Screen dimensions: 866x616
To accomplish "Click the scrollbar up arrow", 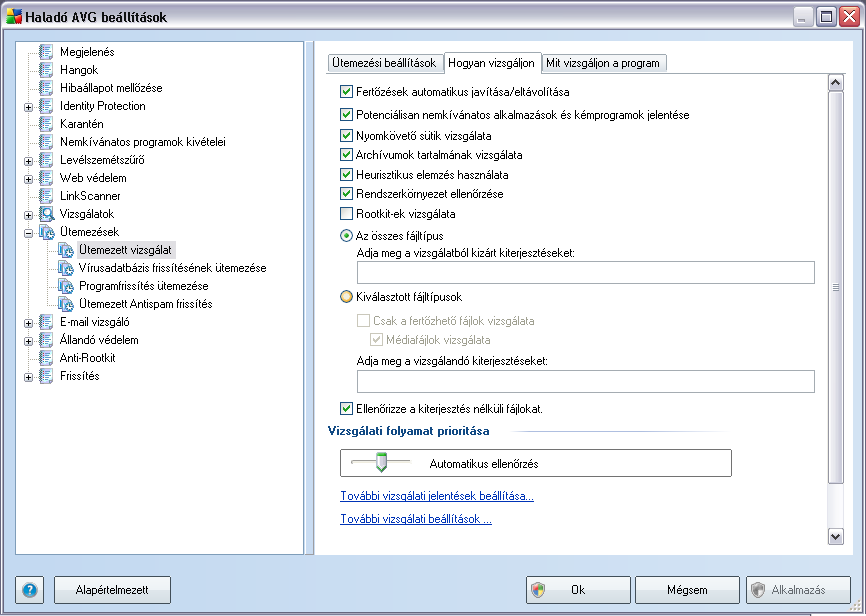I will pyautogui.click(x=836, y=83).
